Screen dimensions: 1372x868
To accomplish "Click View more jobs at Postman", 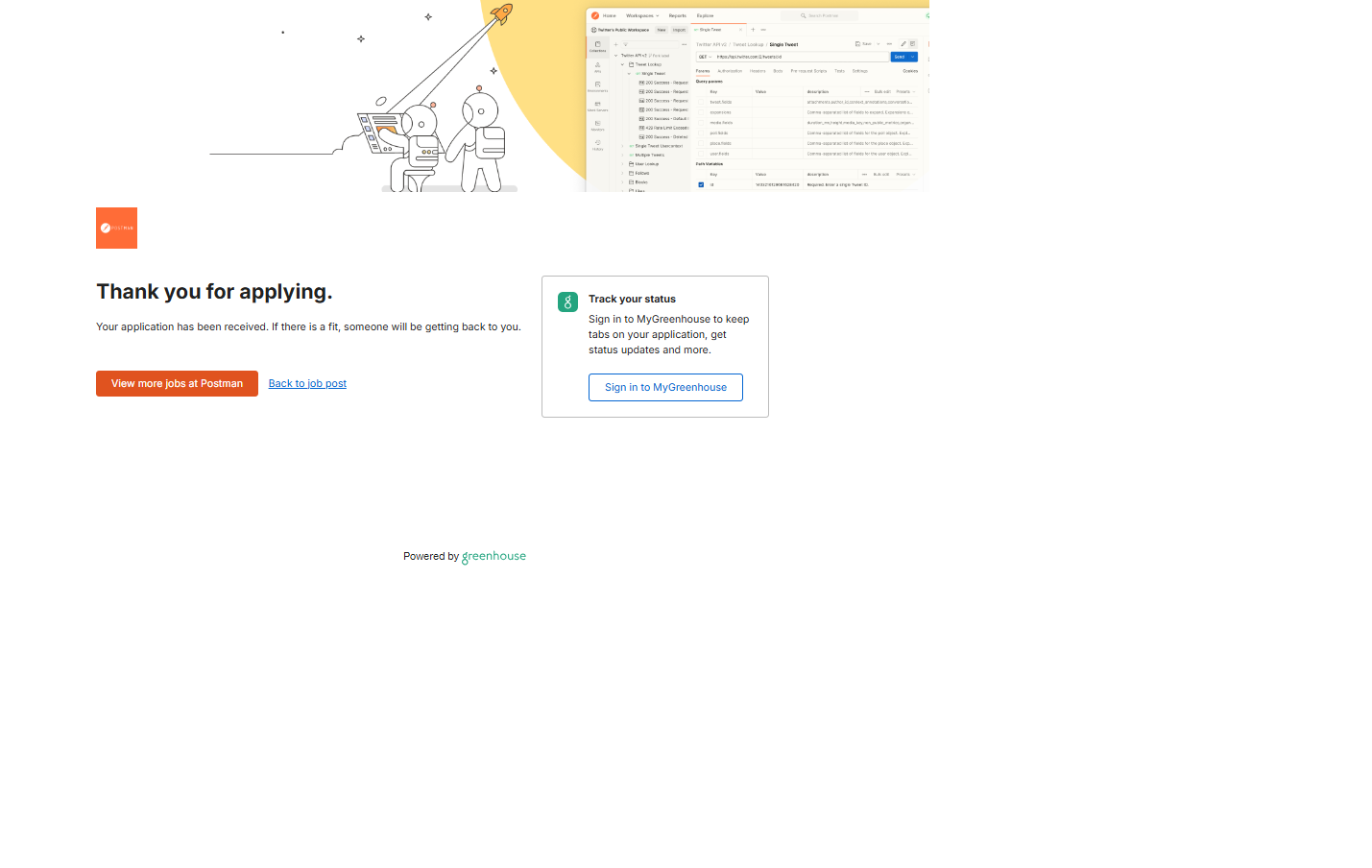I will pyautogui.click(x=177, y=383).
